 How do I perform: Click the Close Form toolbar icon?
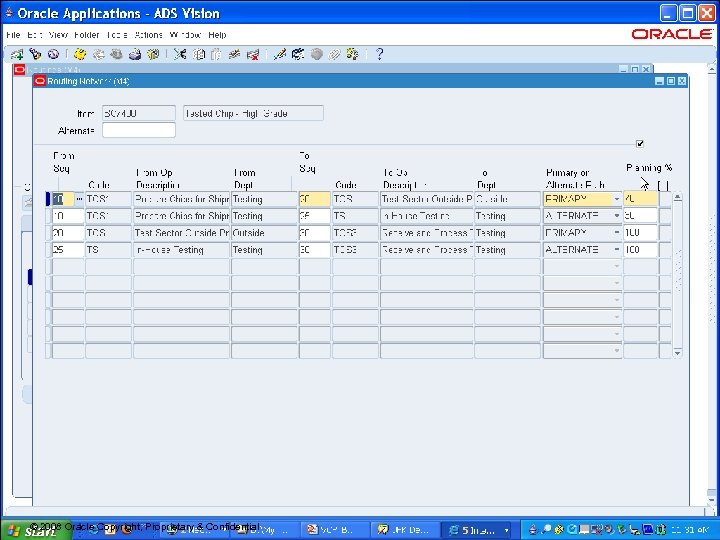[153, 55]
